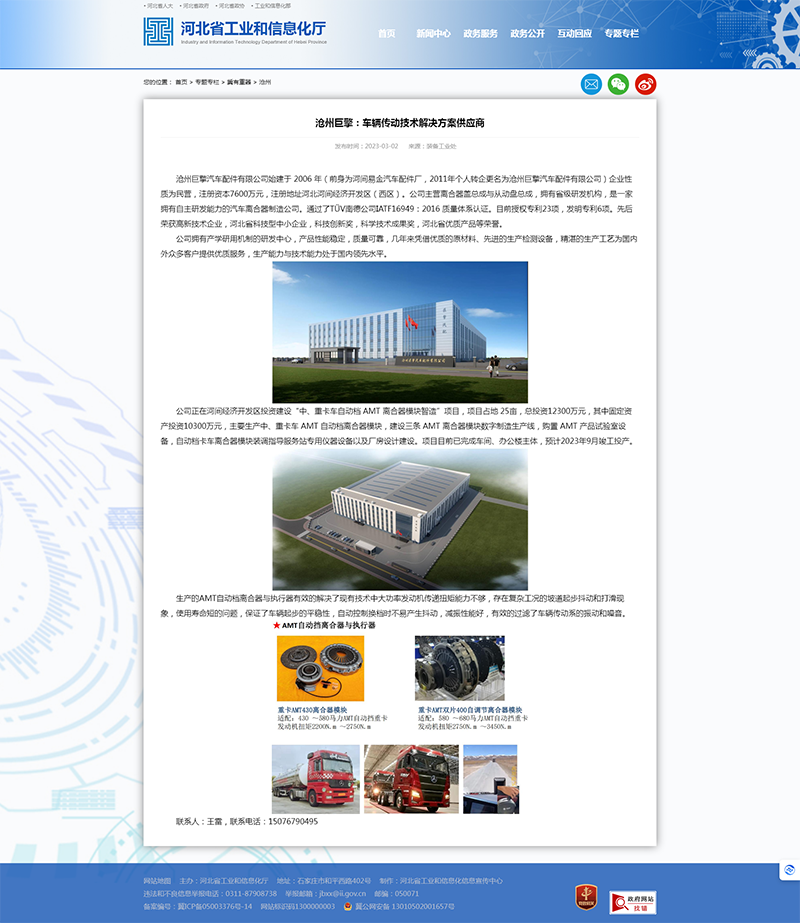Select the 专题专栏 navigation menu
This screenshot has width=800, height=923.
pos(622,34)
